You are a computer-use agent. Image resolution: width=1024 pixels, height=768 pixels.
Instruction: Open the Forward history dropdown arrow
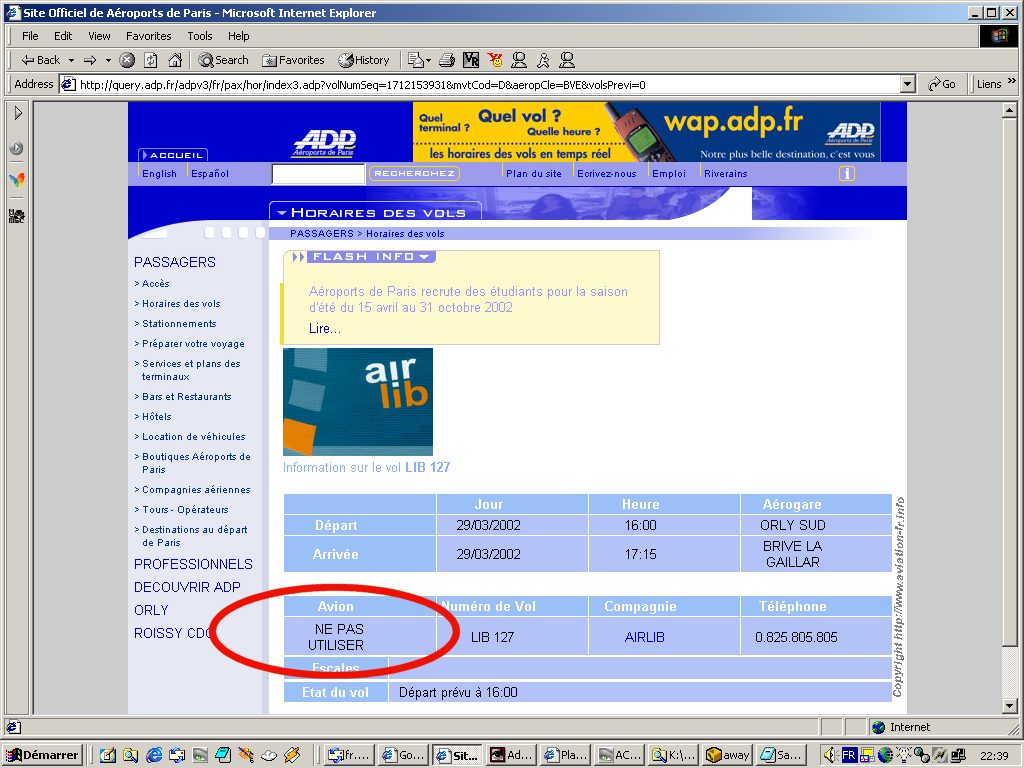click(x=108, y=60)
